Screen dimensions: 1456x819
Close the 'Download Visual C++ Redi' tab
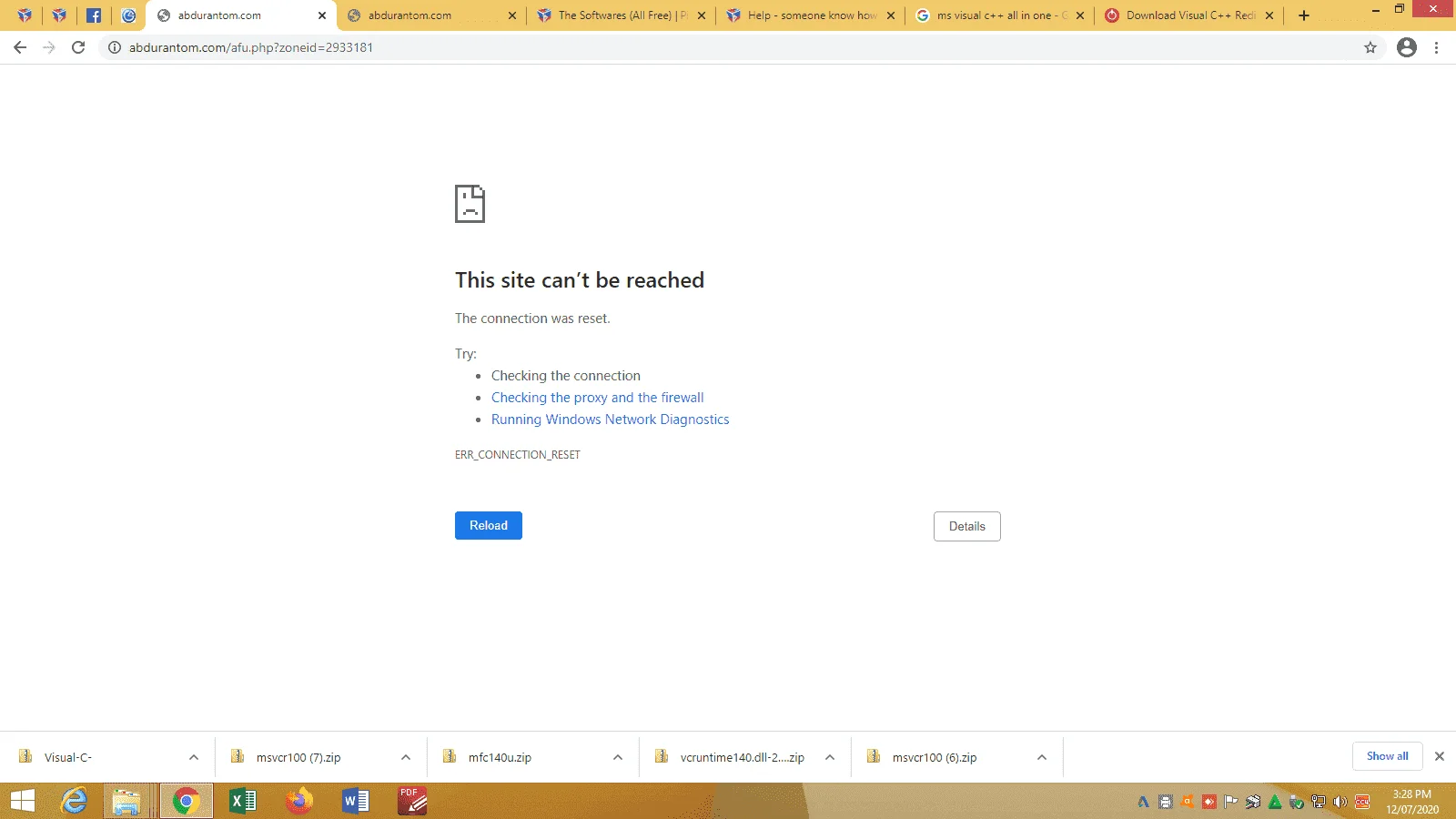click(x=1269, y=15)
